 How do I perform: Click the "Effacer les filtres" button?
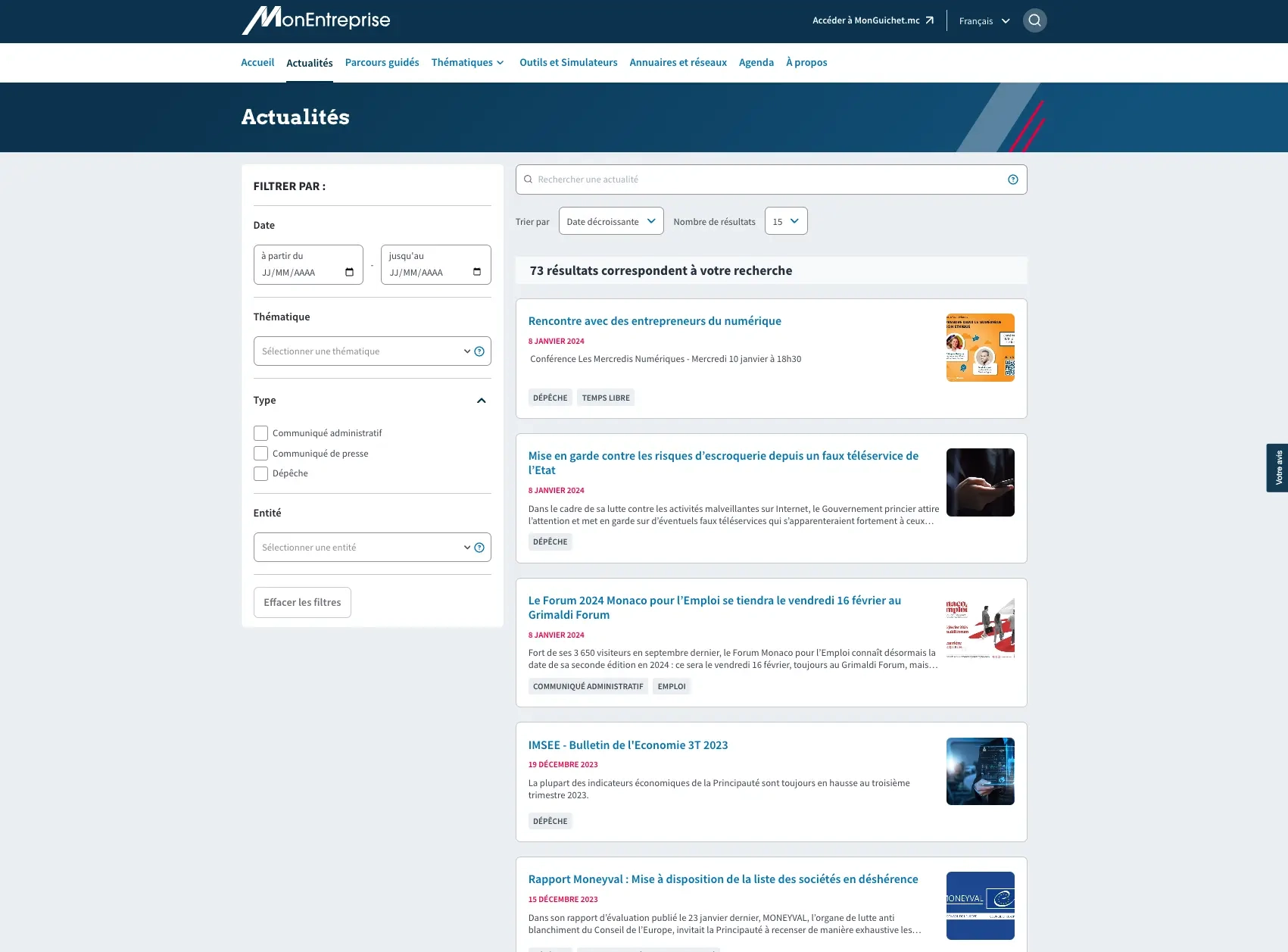tap(302, 603)
